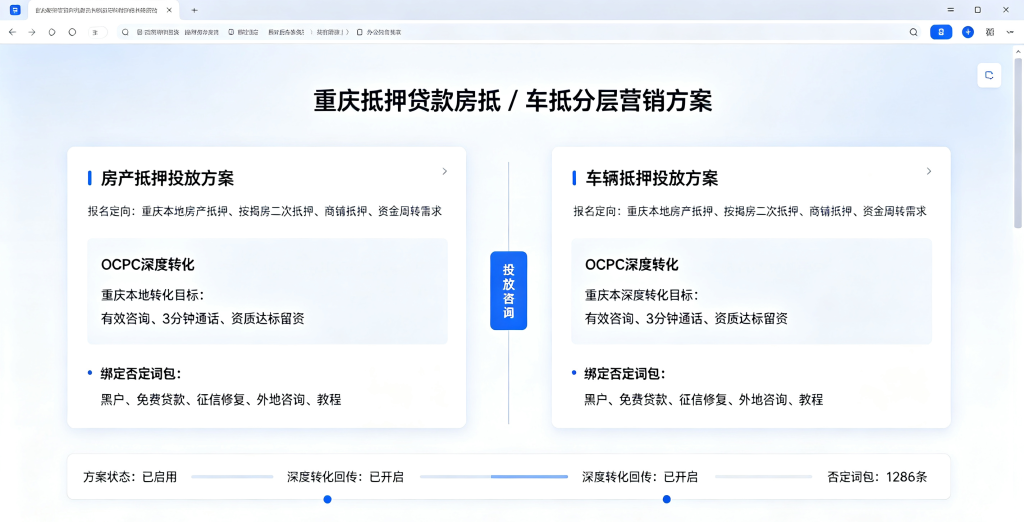Image resolution: width=1024 pixels, height=522 pixels.
Task: Click 黑户、免费贷款 line in 房产抵押 card
Action: coord(221,400)
